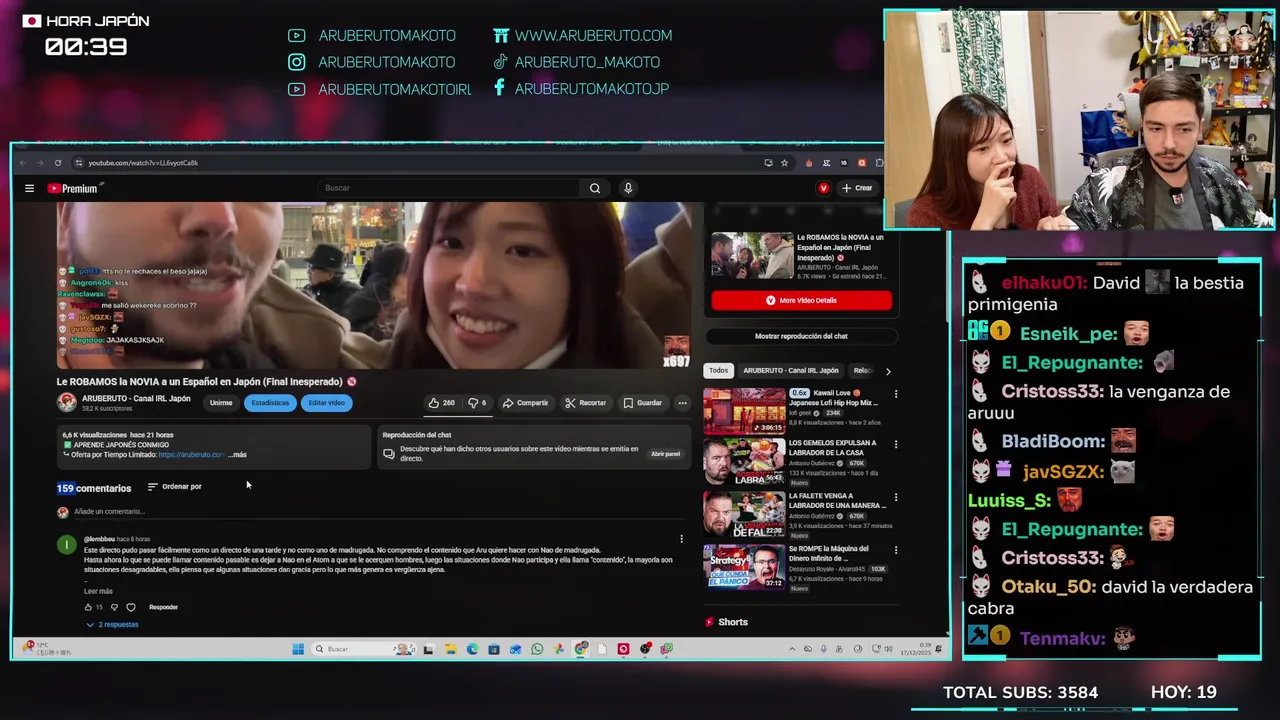Open options for the LA FALETE video
Viewport: 1280px width, 720px height.
click(895, 497)
